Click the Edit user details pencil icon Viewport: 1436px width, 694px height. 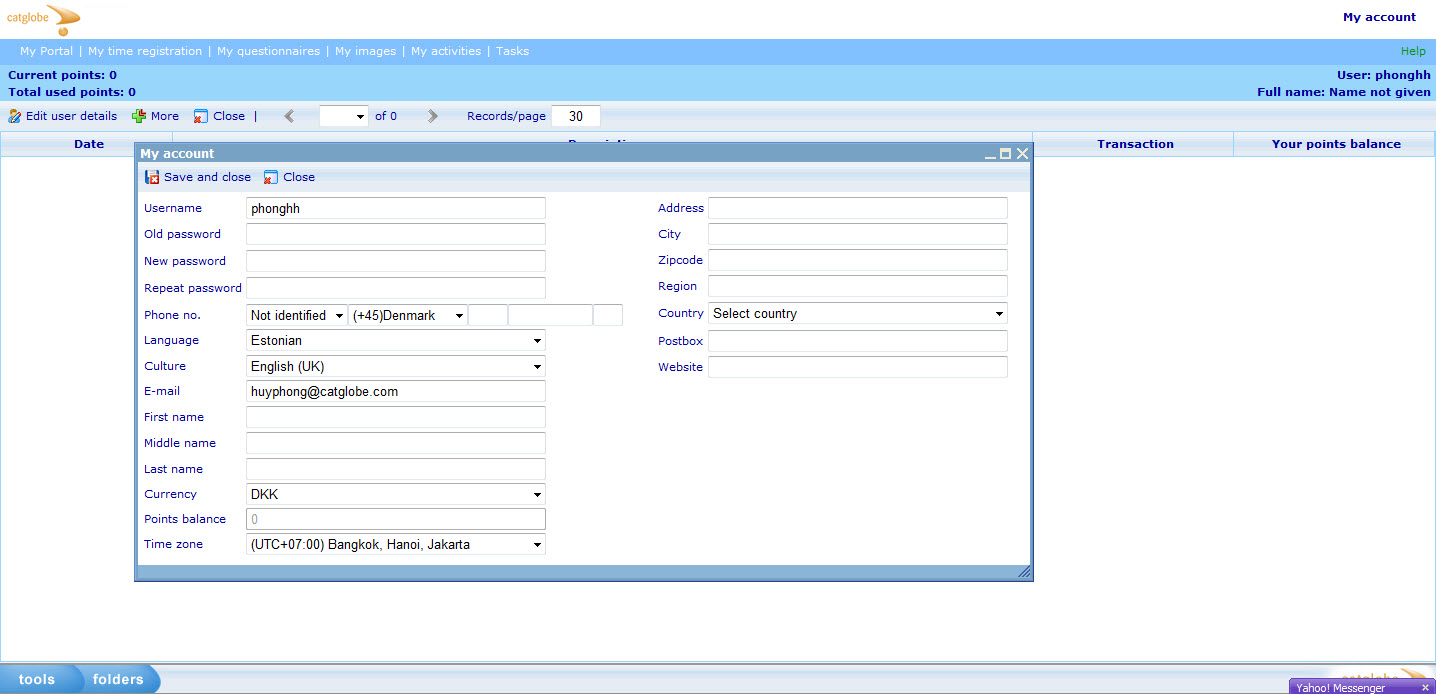tap(15, 116)
